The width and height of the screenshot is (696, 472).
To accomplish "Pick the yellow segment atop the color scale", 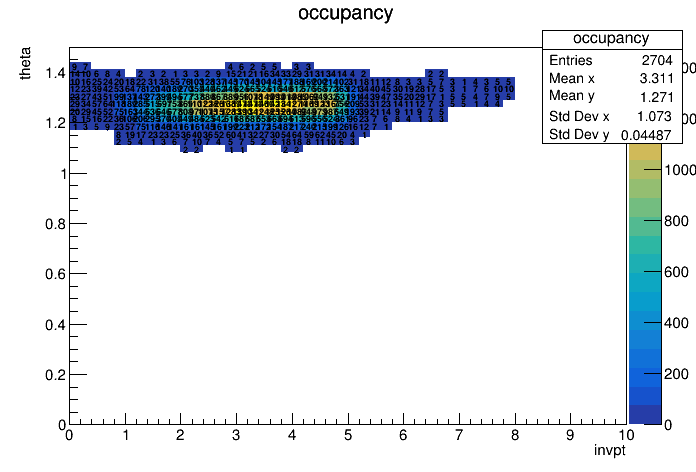I will 645,152.
